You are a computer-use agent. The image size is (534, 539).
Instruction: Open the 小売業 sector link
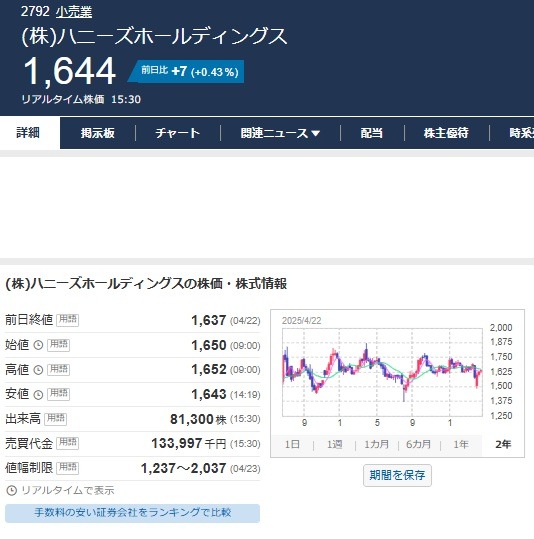point(74,12)
